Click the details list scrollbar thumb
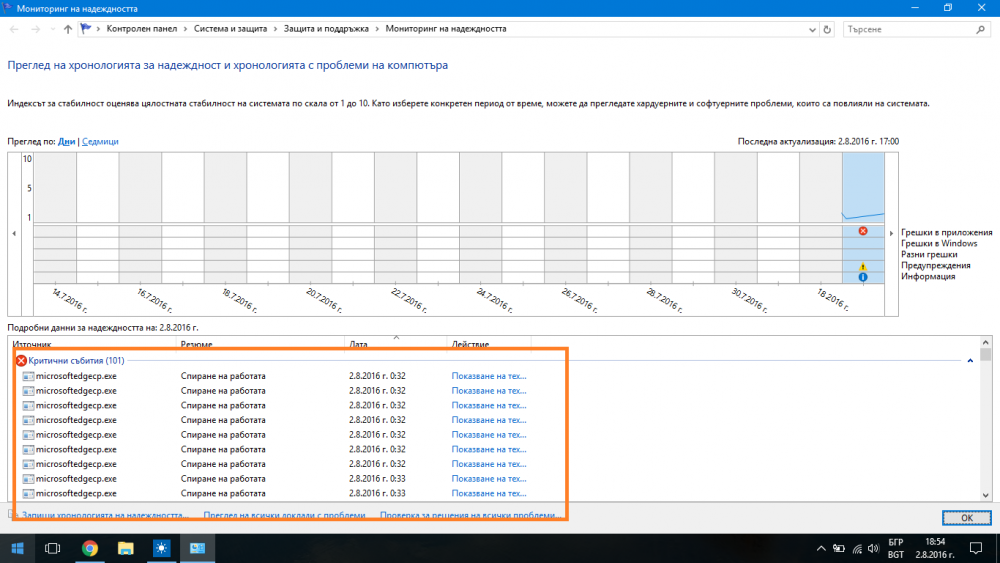Screen dimensions: 1000x563 986,355
